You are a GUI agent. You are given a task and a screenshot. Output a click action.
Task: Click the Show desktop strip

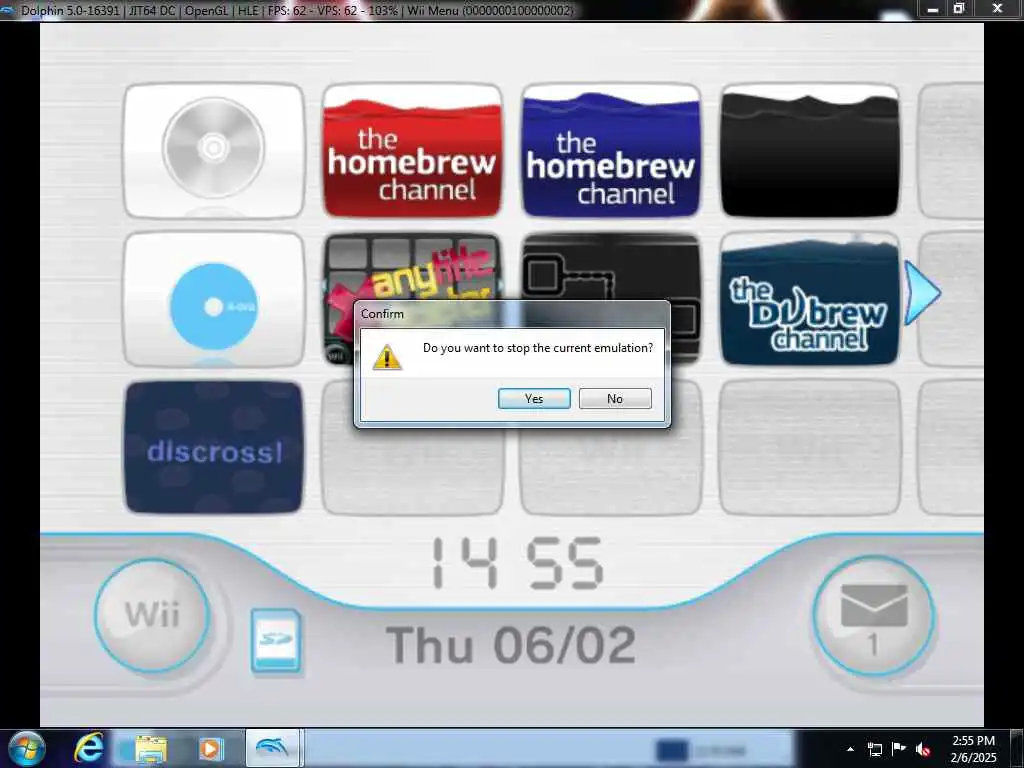tap(1017, 748)
